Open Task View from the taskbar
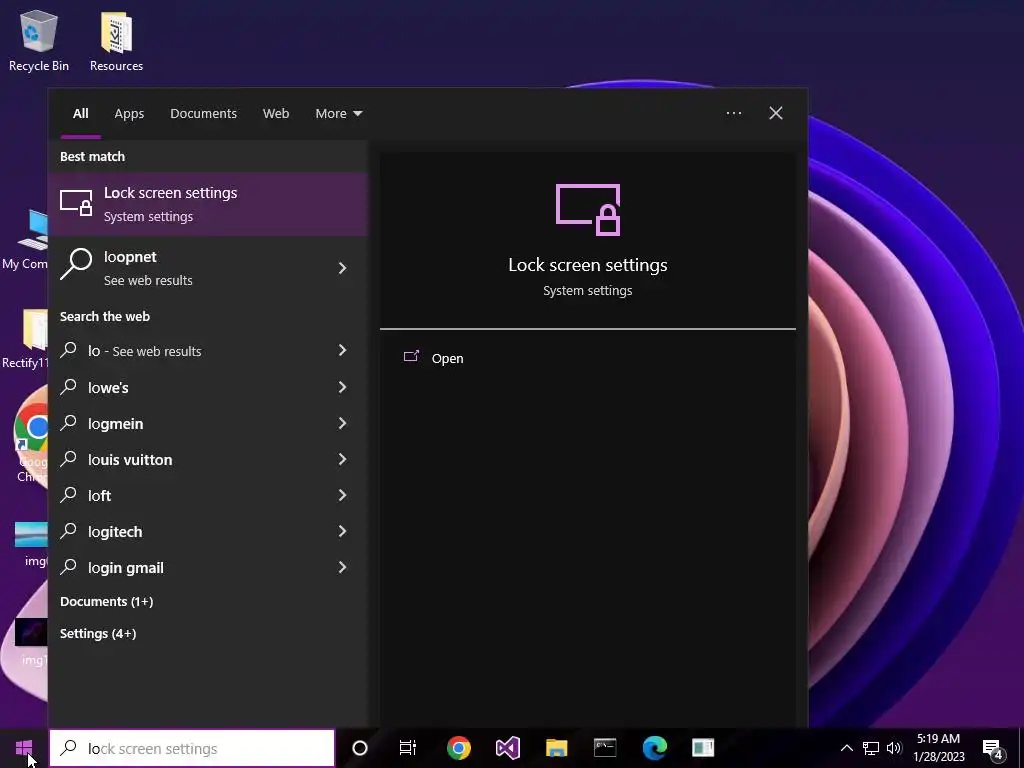The width and height of the screenshot is (1024, 768). 408,748
